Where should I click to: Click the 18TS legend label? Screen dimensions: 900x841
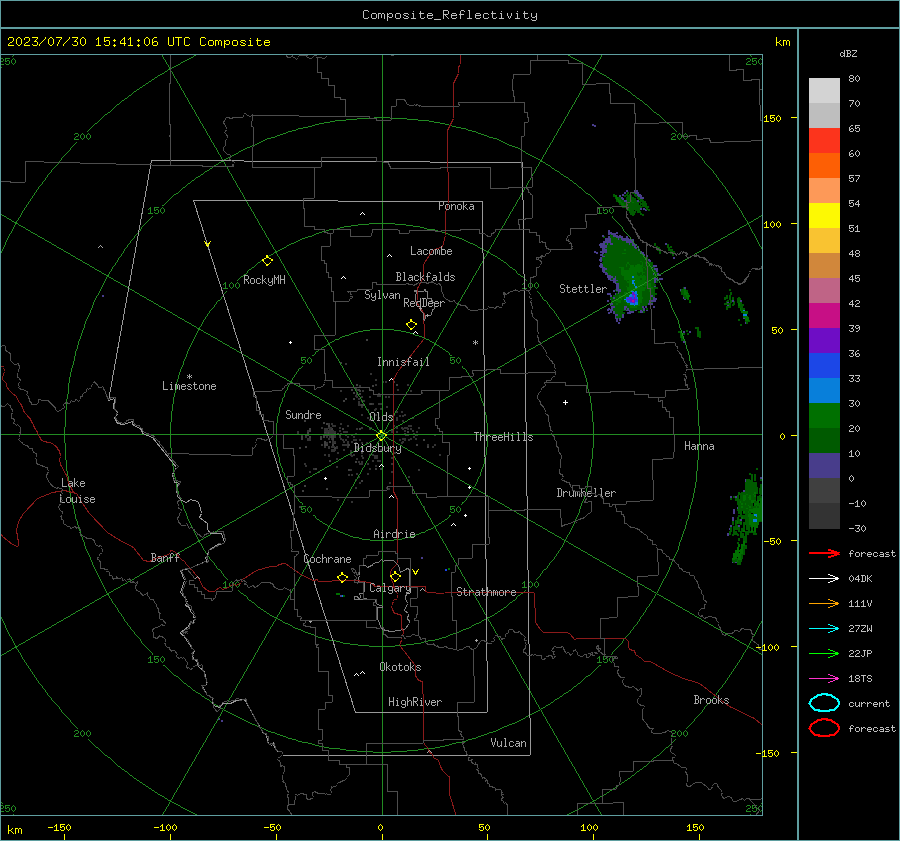pos(860,679)
